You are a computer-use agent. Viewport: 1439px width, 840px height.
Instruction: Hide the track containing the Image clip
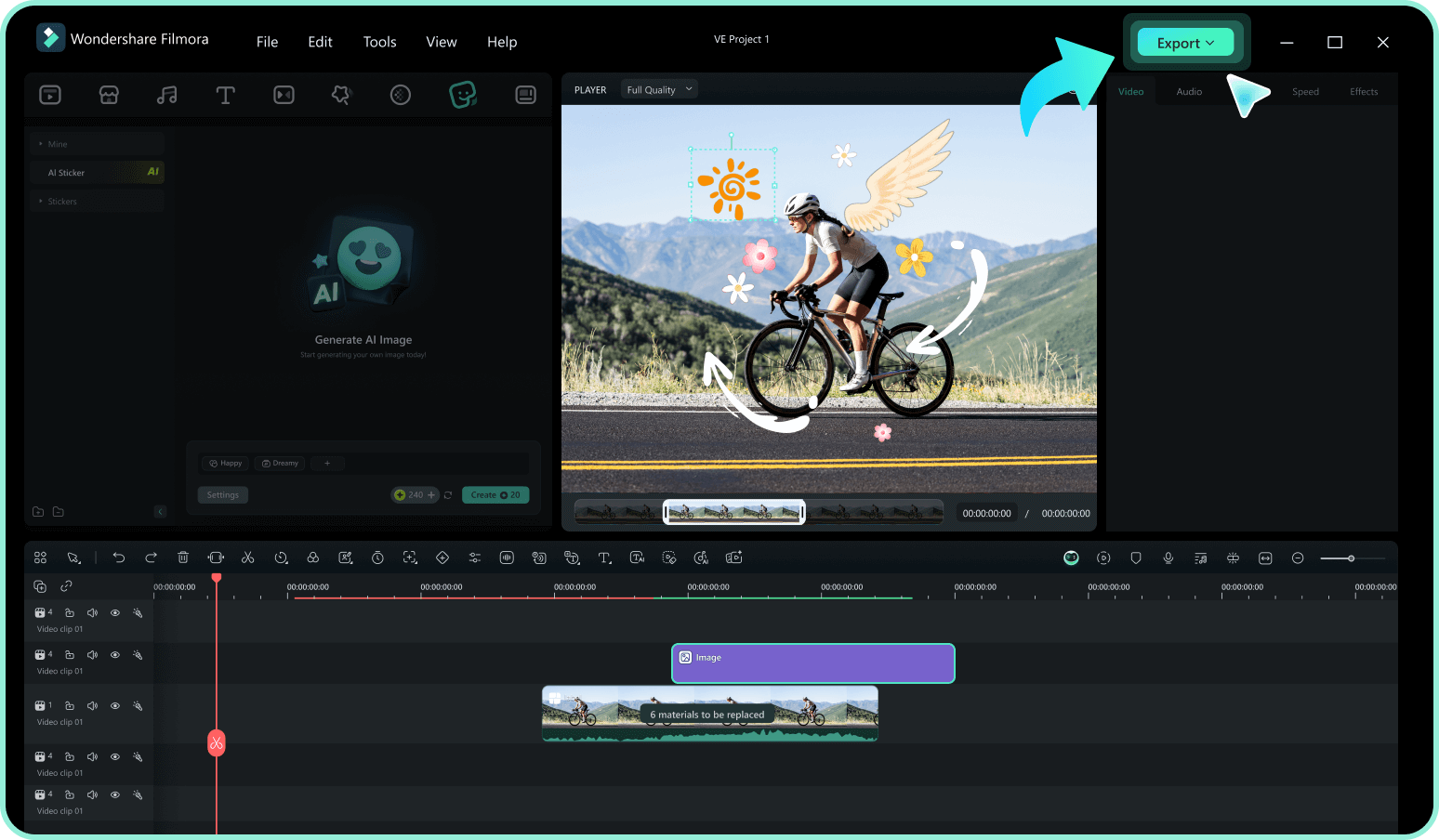(115, 655)
